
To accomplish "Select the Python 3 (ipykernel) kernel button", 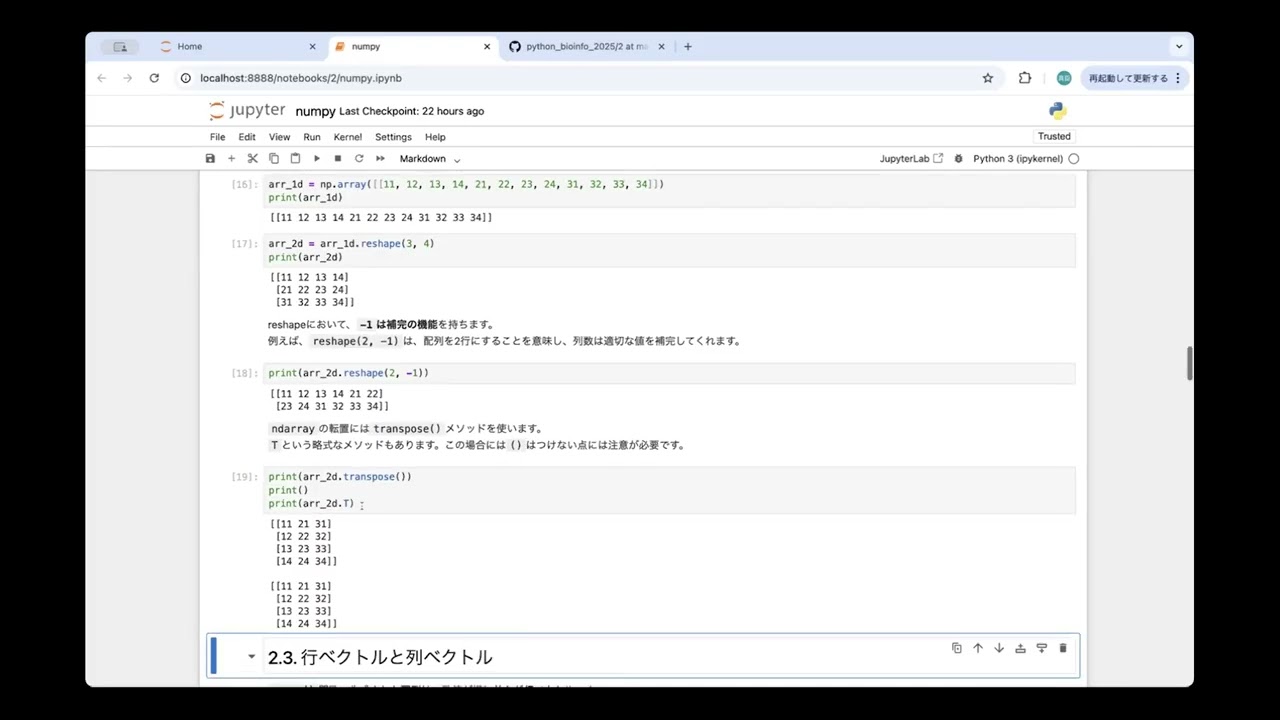I will [1016, 159].
